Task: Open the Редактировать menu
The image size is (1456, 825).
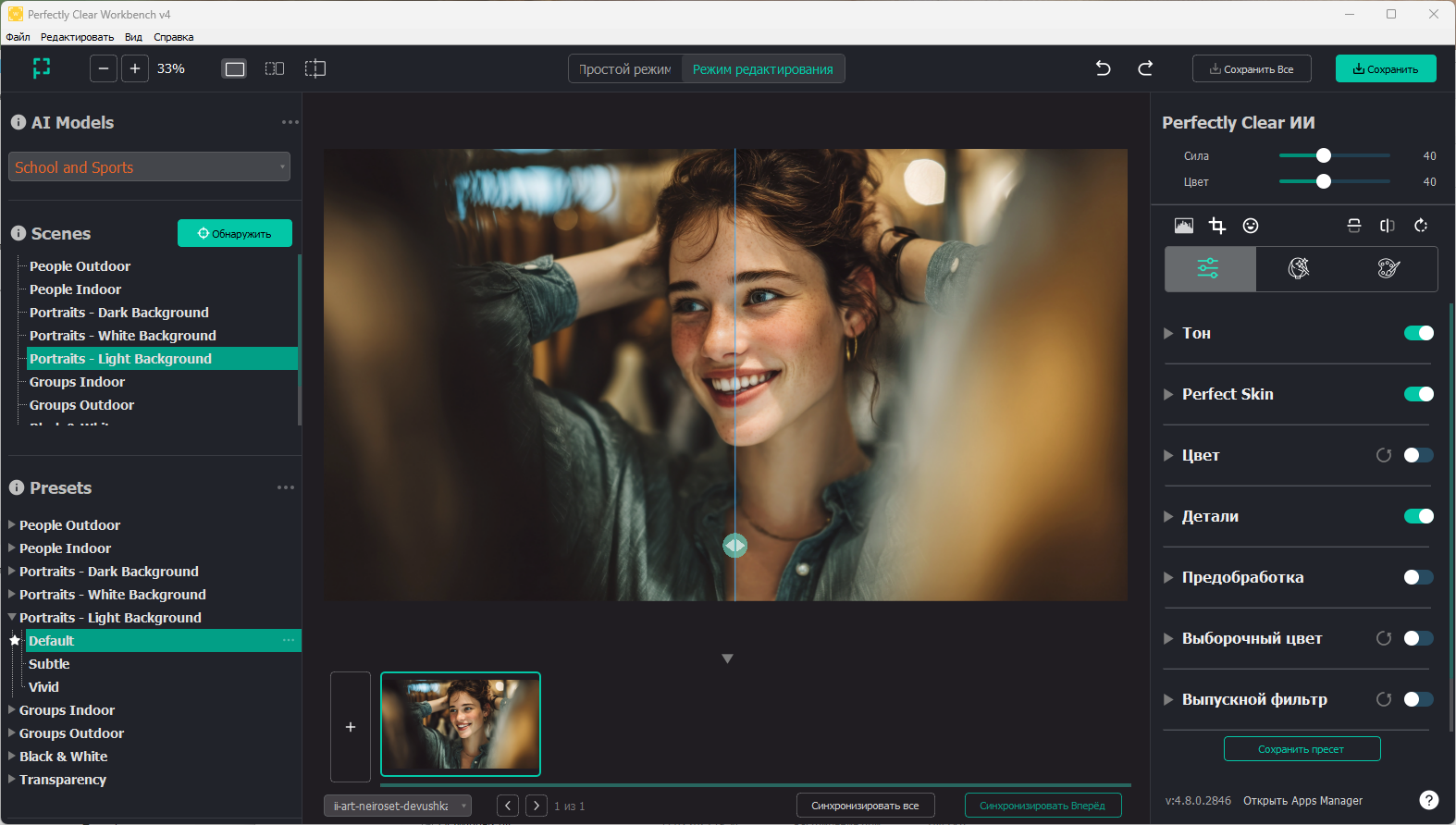Action: point(77,37)
